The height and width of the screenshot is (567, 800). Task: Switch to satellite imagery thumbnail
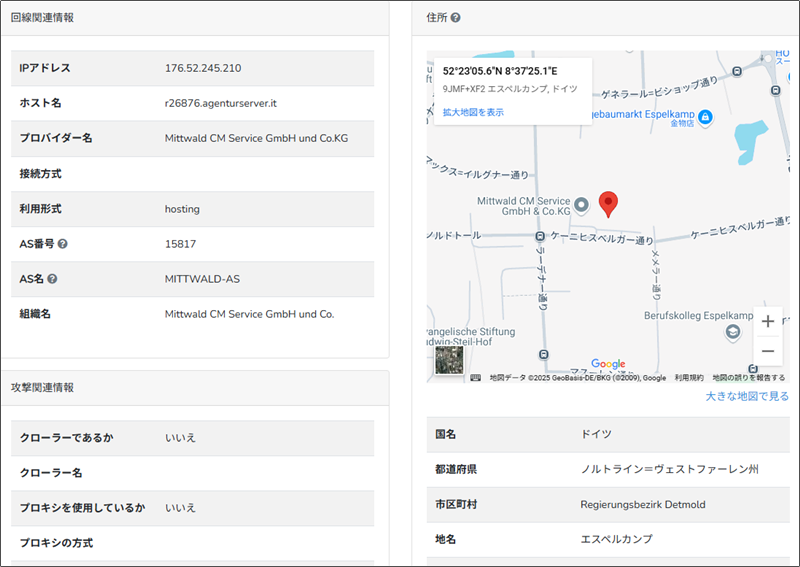449,360
